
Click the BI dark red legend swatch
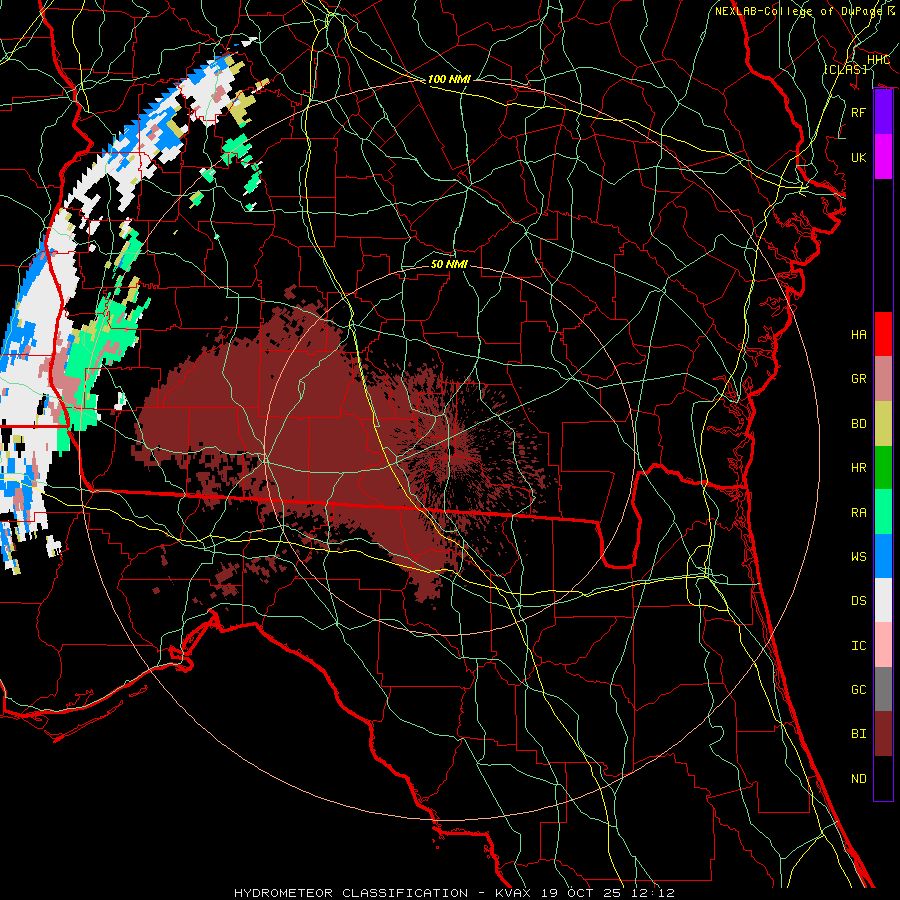(x=883, y=734)
